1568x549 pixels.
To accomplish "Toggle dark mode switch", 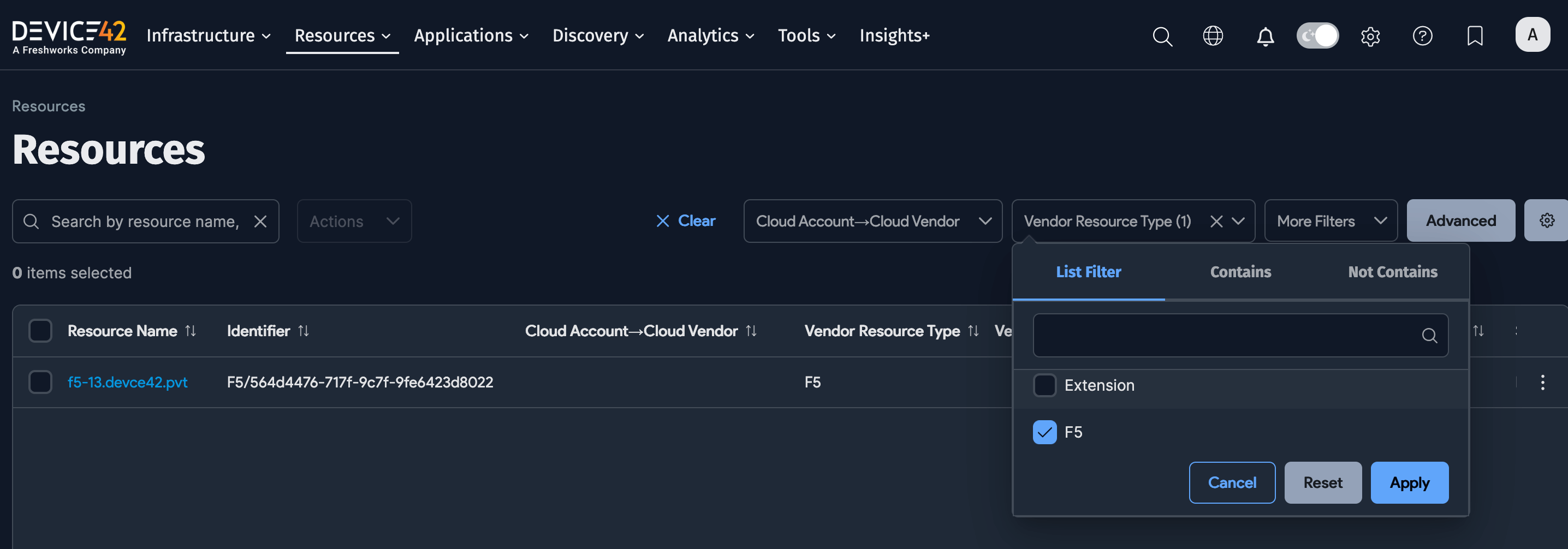I will tap(1317, 35).
